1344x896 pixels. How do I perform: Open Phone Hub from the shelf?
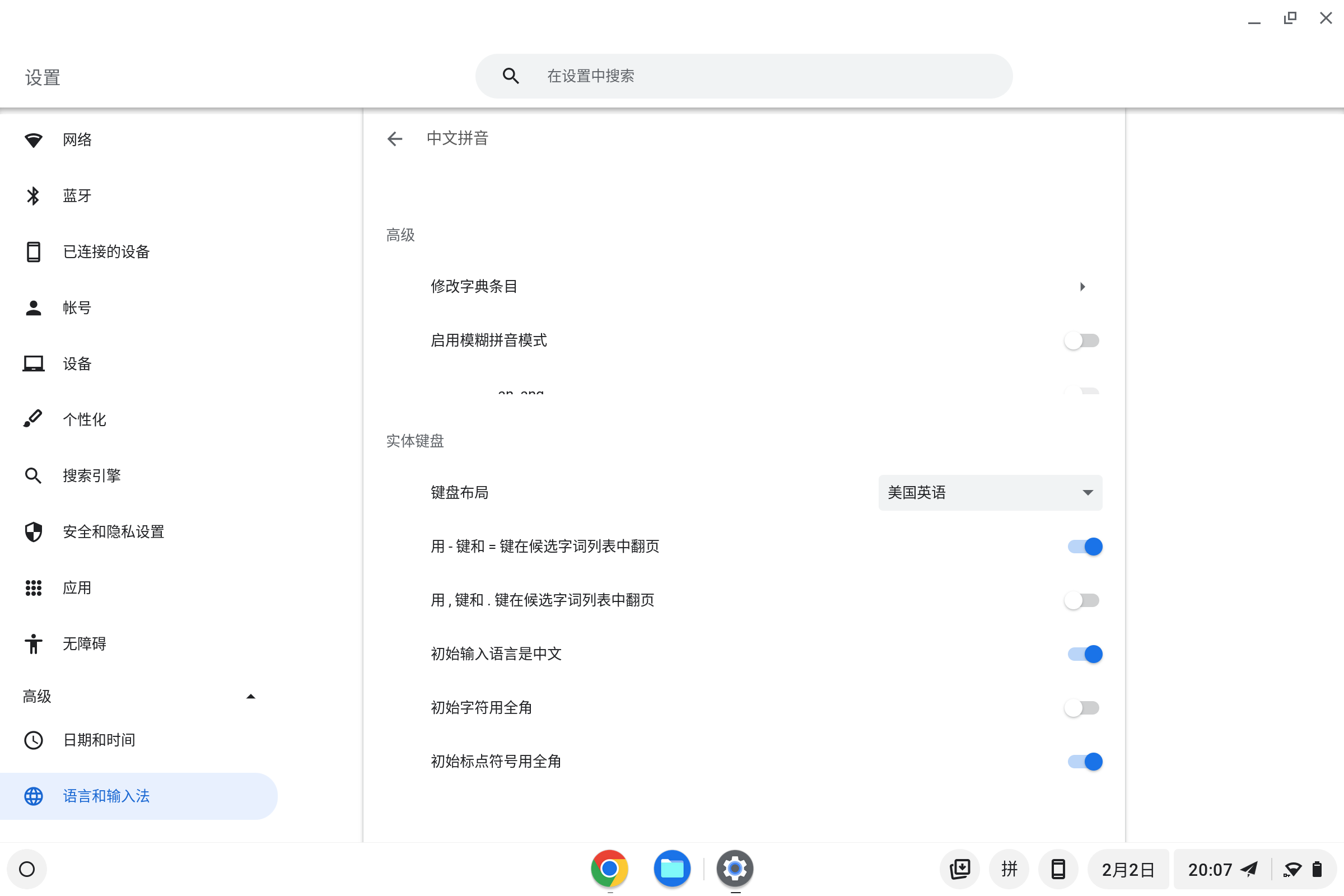(x=1058, y=869)
